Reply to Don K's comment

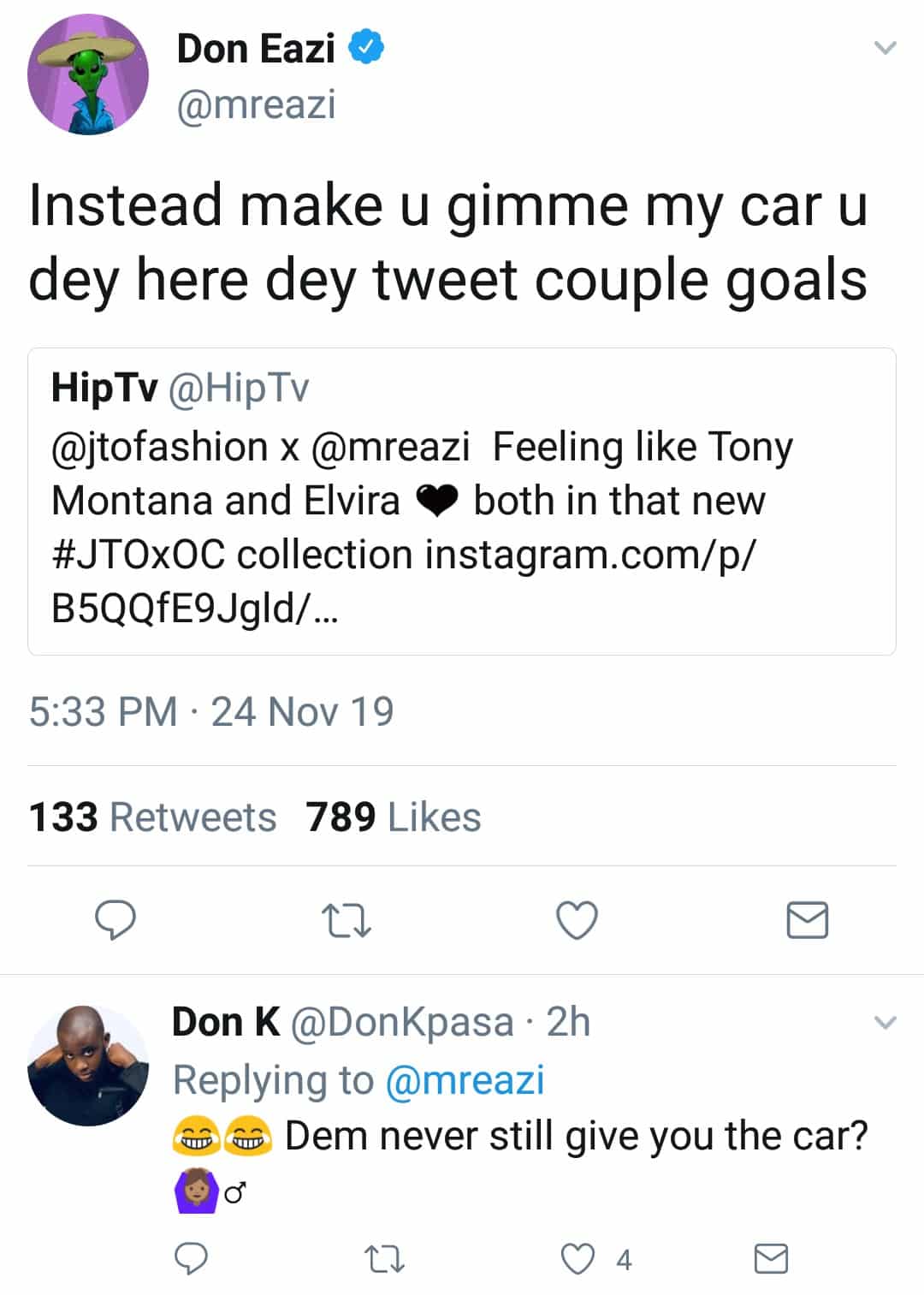tap(191, 1259)
